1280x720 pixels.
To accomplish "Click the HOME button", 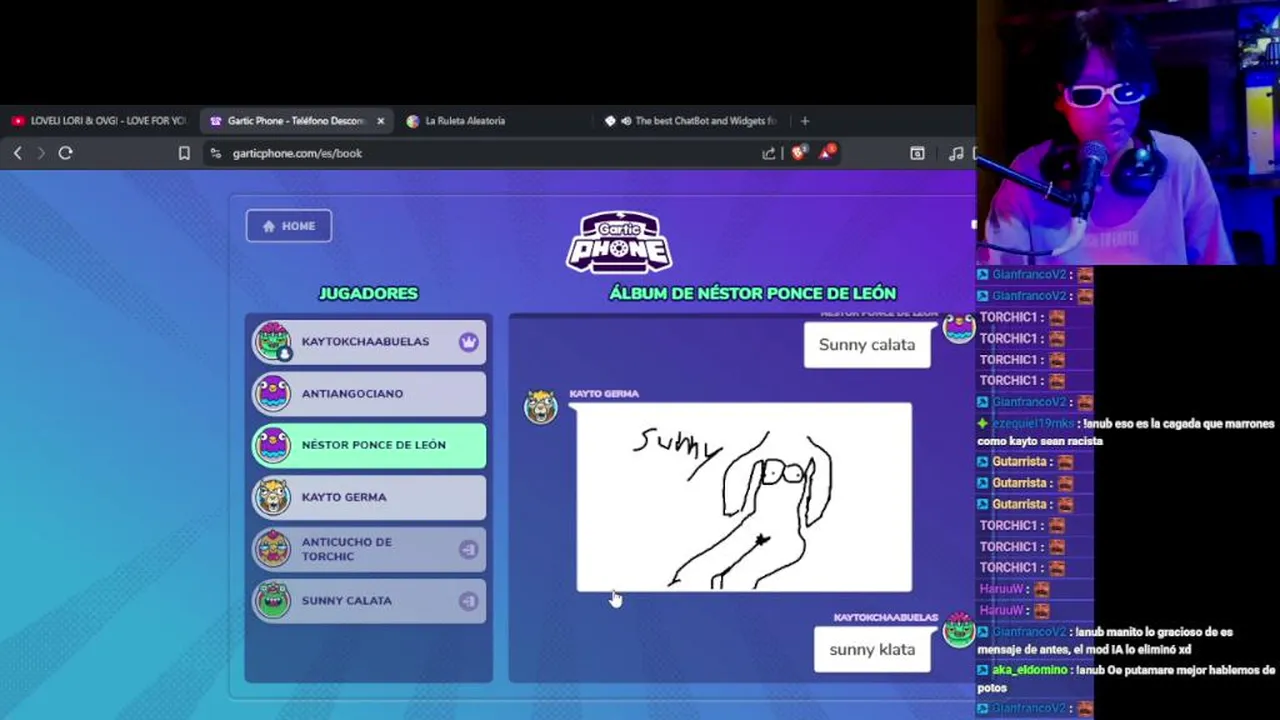I will (x=289, y=226).
